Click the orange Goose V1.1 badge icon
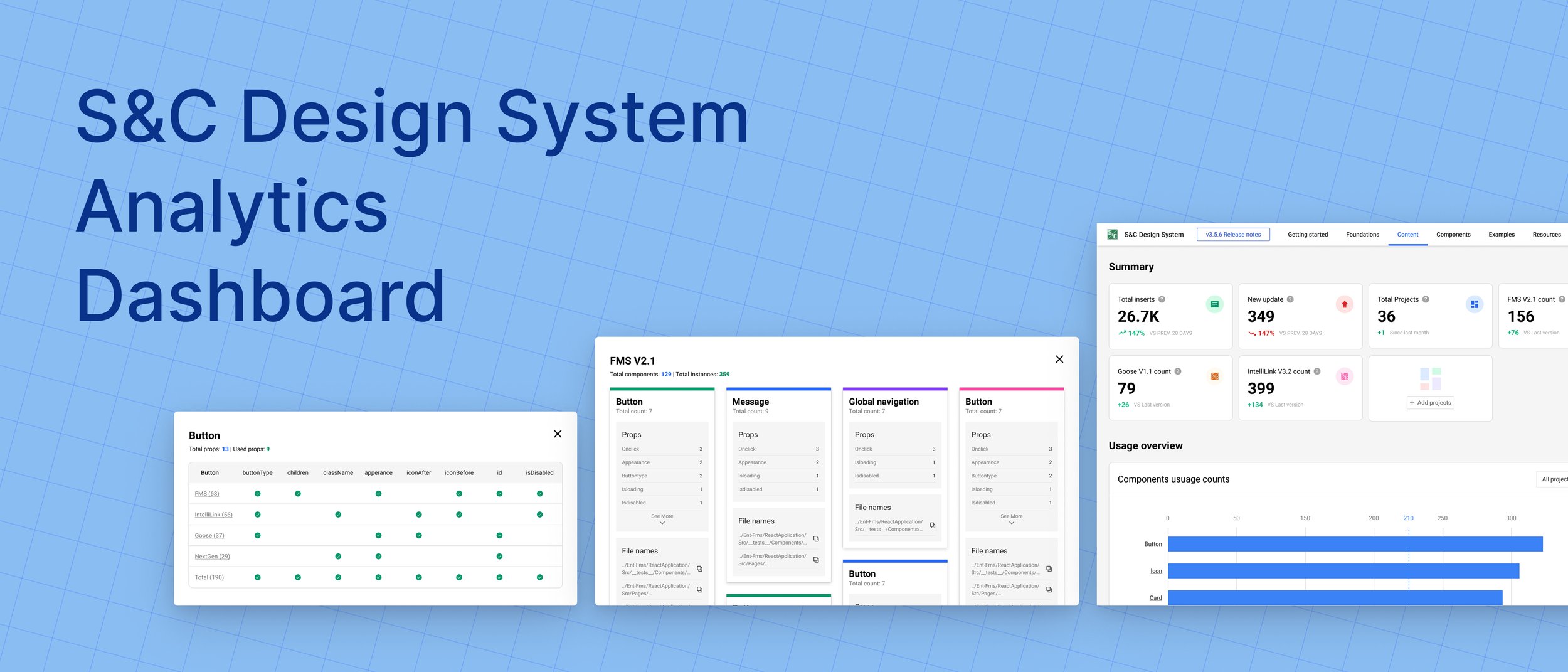The image size is (1568, 672). point(1216,376)
